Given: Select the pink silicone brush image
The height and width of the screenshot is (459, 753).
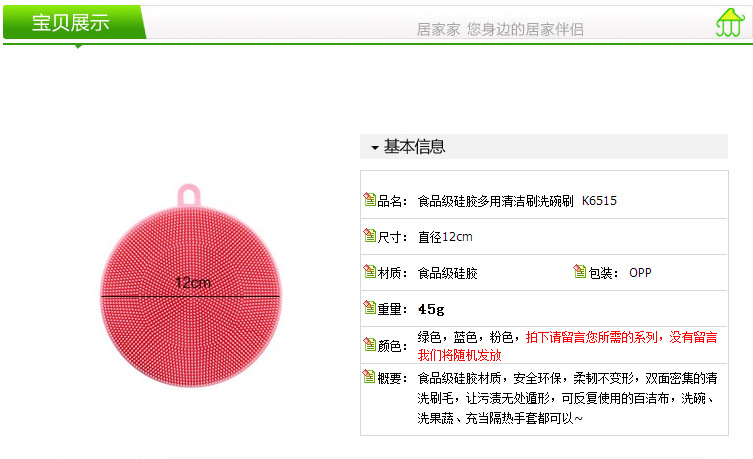Looking at the screenshot, I should coord(191,287).
